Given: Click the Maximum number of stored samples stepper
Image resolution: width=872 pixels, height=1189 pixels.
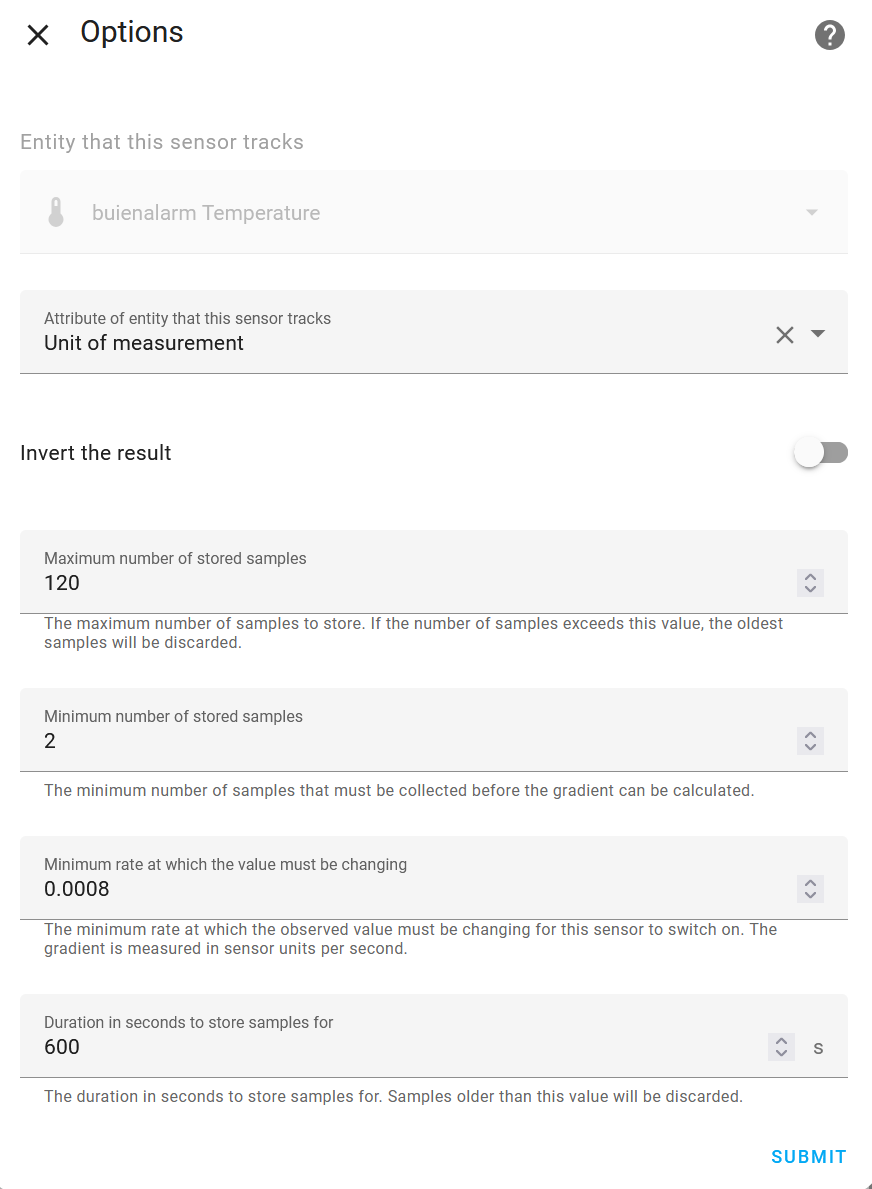Looking at the screenshot, I should coord(810,583).
